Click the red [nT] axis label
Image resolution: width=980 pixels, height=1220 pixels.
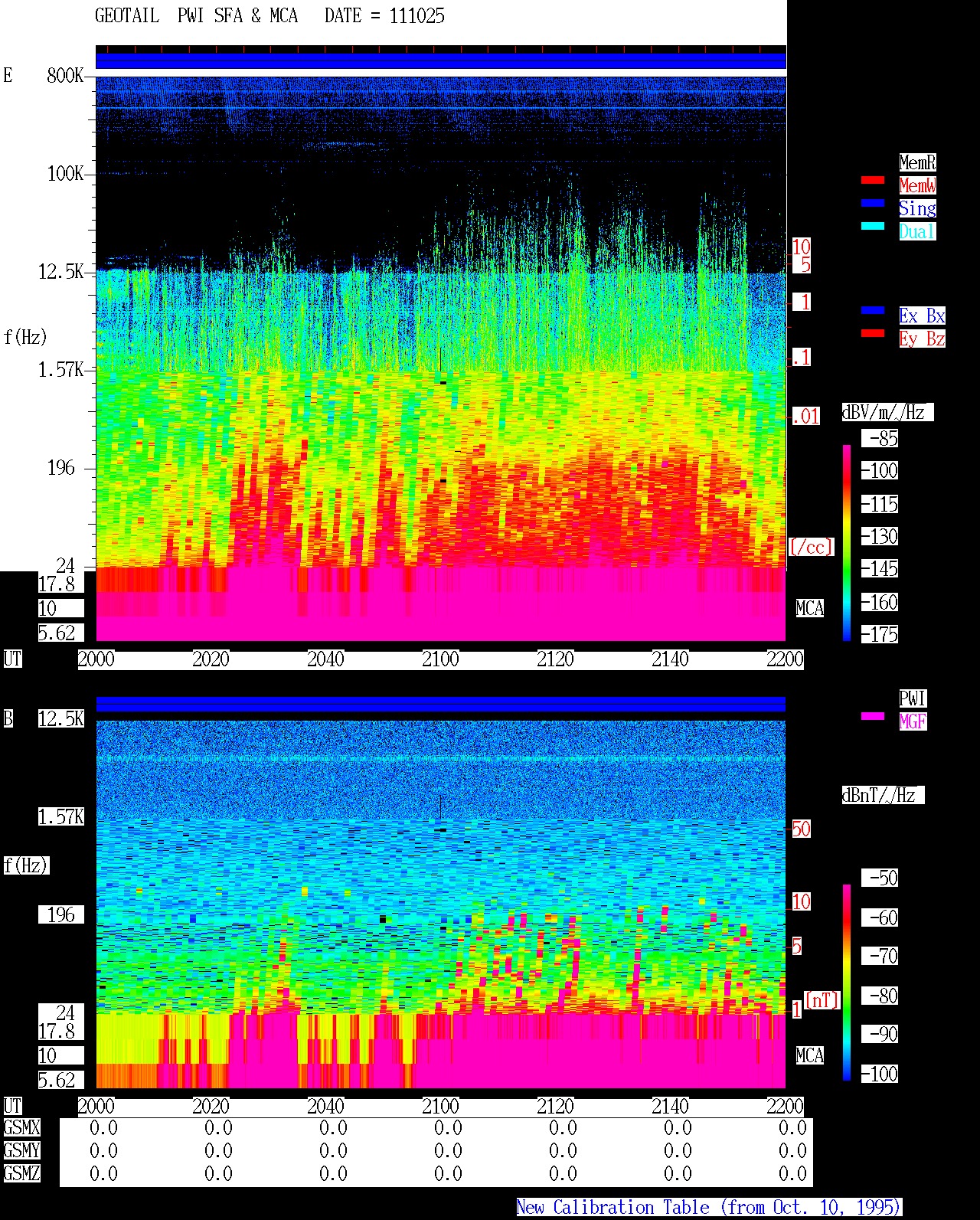click(x=822, y=1000)
